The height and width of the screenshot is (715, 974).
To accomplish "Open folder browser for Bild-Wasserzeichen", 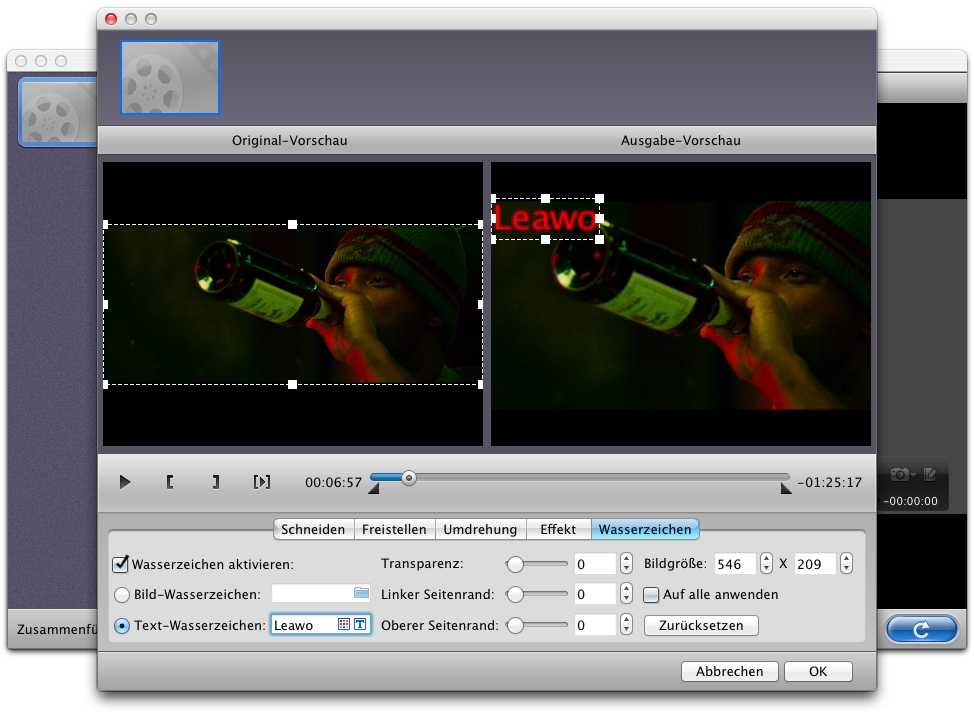I will [x=361, y=594].
